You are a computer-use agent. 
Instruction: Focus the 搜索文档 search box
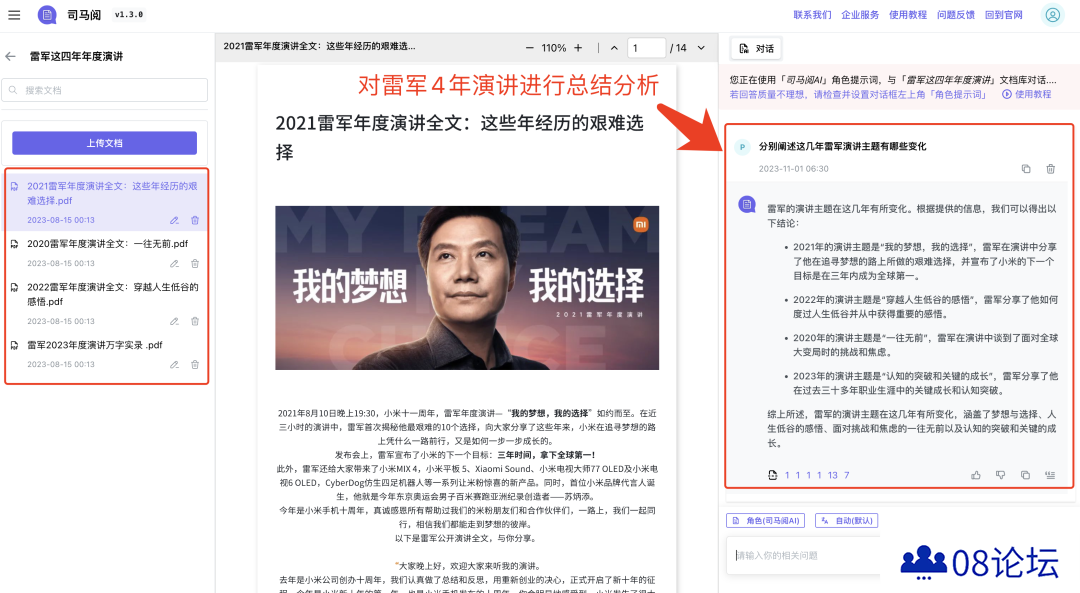[x=105, y=90]
